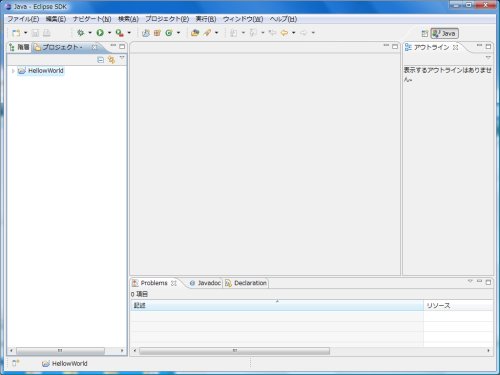This screenshot has height=375, width=500.
Task: Click the Debug bug icon
Action: pyautogui.click(x=80, y=33)
